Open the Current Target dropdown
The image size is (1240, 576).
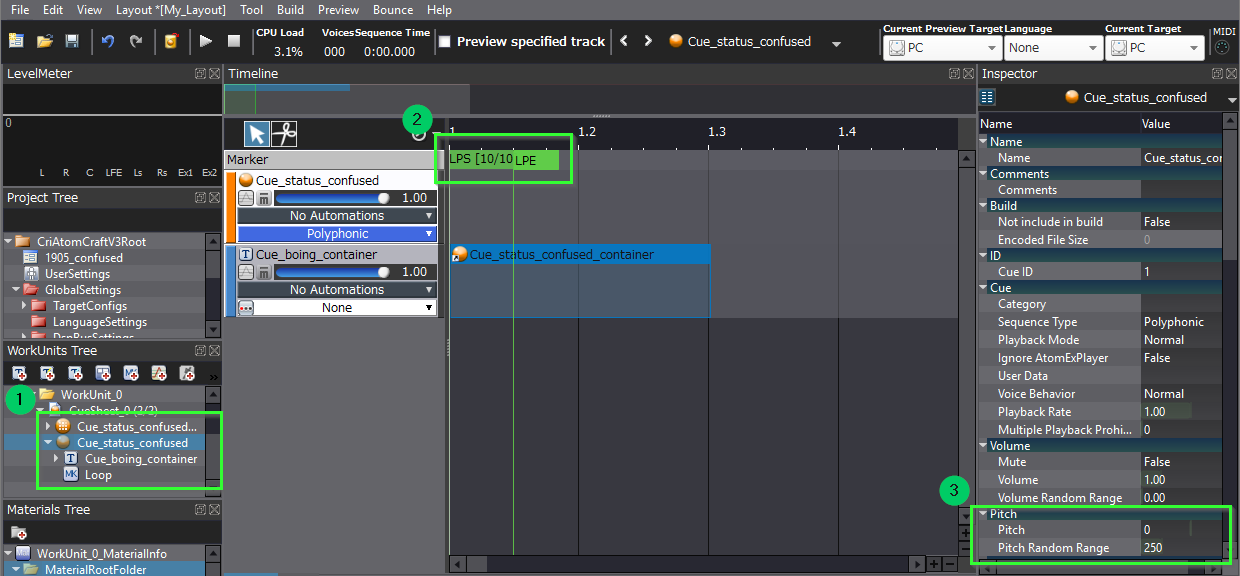click(x=1157, y=47)
